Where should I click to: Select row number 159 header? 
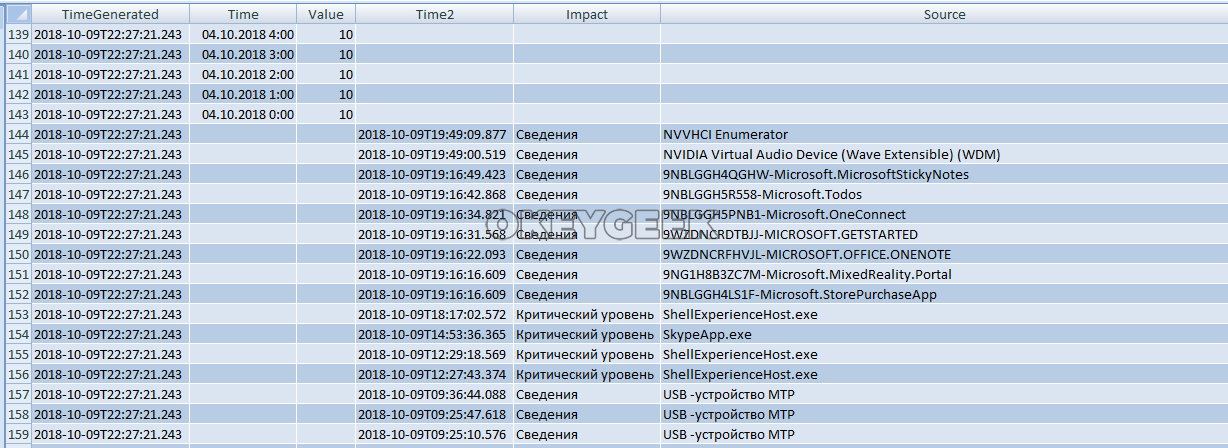click(17, 434)
